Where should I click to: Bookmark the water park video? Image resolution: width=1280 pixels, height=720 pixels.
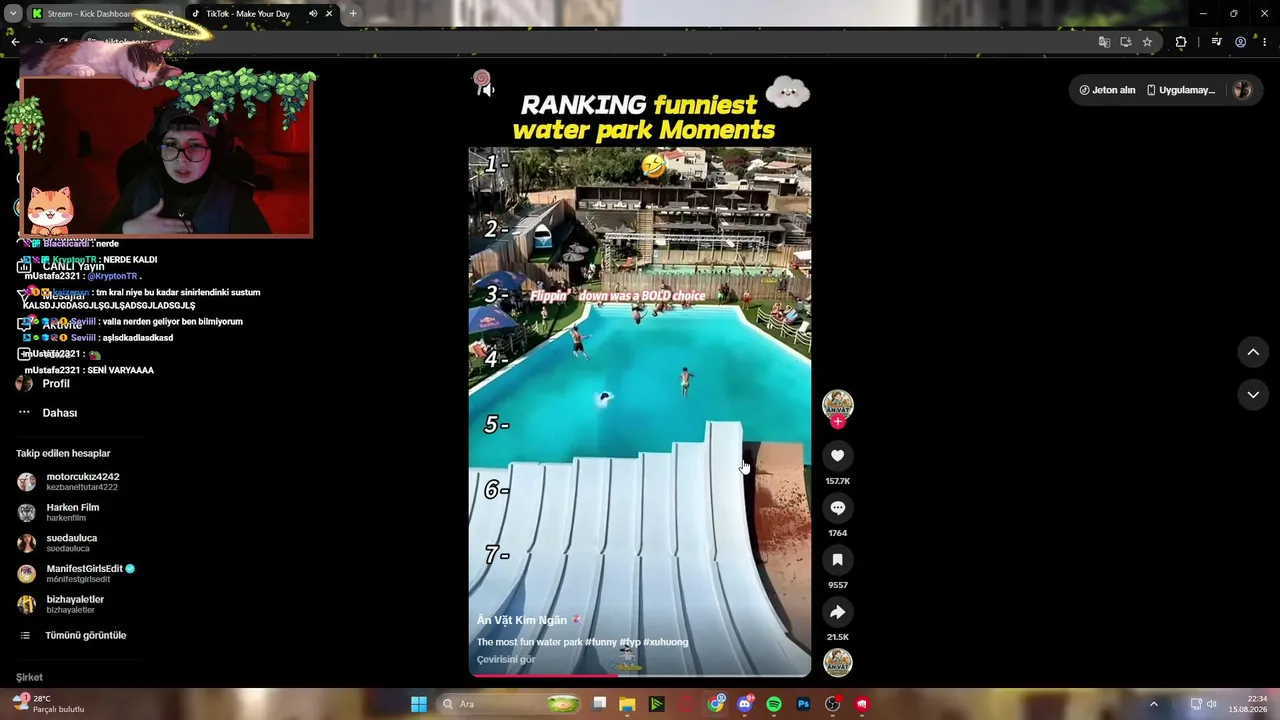837,560
